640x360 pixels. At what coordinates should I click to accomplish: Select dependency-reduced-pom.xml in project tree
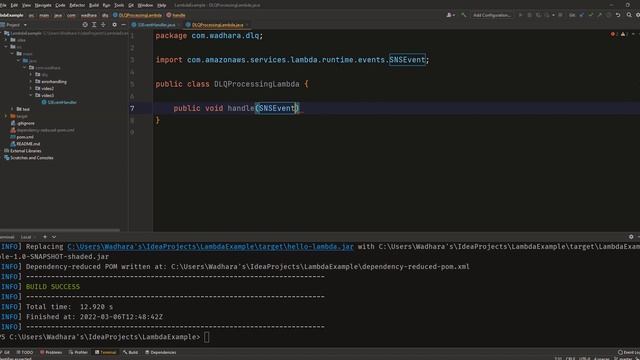click(x=42, y=130)
